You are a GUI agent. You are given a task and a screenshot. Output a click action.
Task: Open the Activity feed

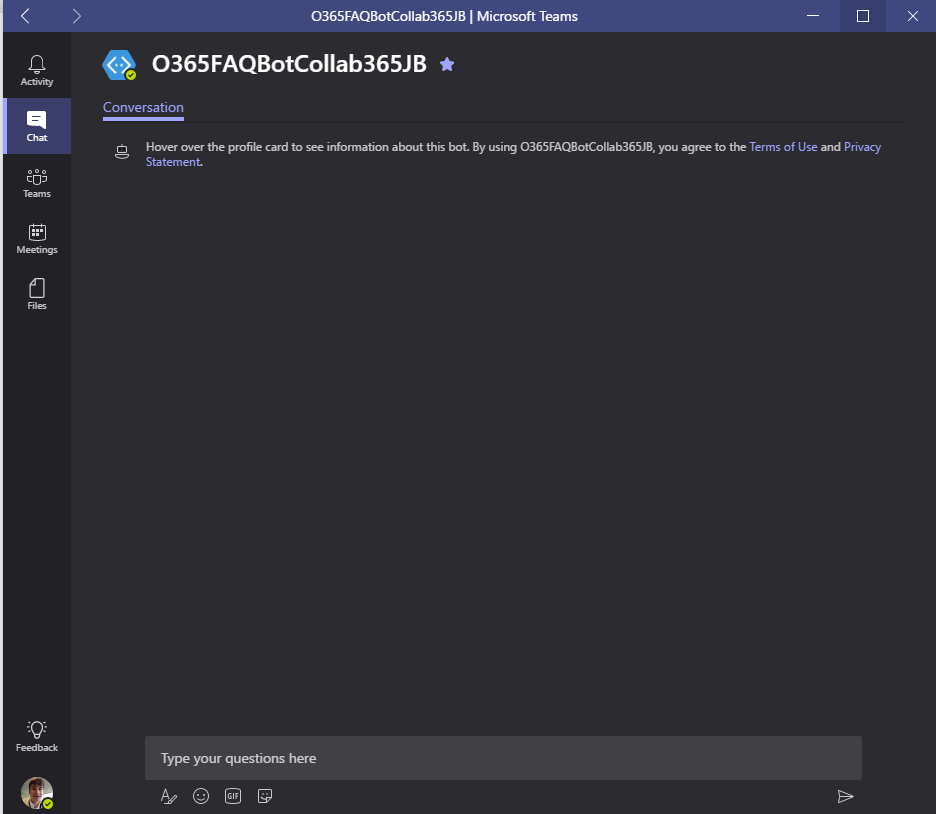(x=37, y=70)
